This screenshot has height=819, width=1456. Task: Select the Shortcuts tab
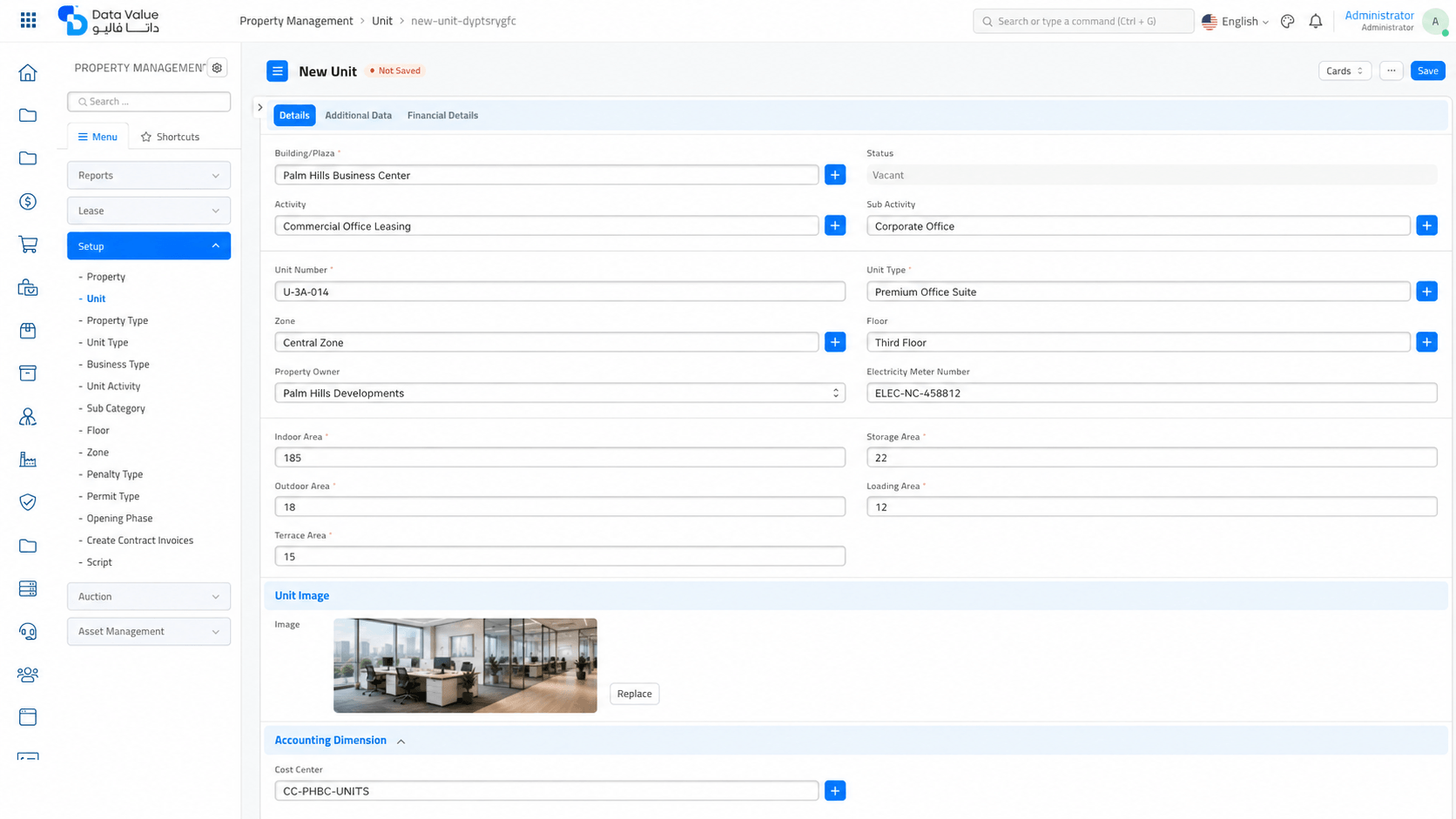(170, 137)
